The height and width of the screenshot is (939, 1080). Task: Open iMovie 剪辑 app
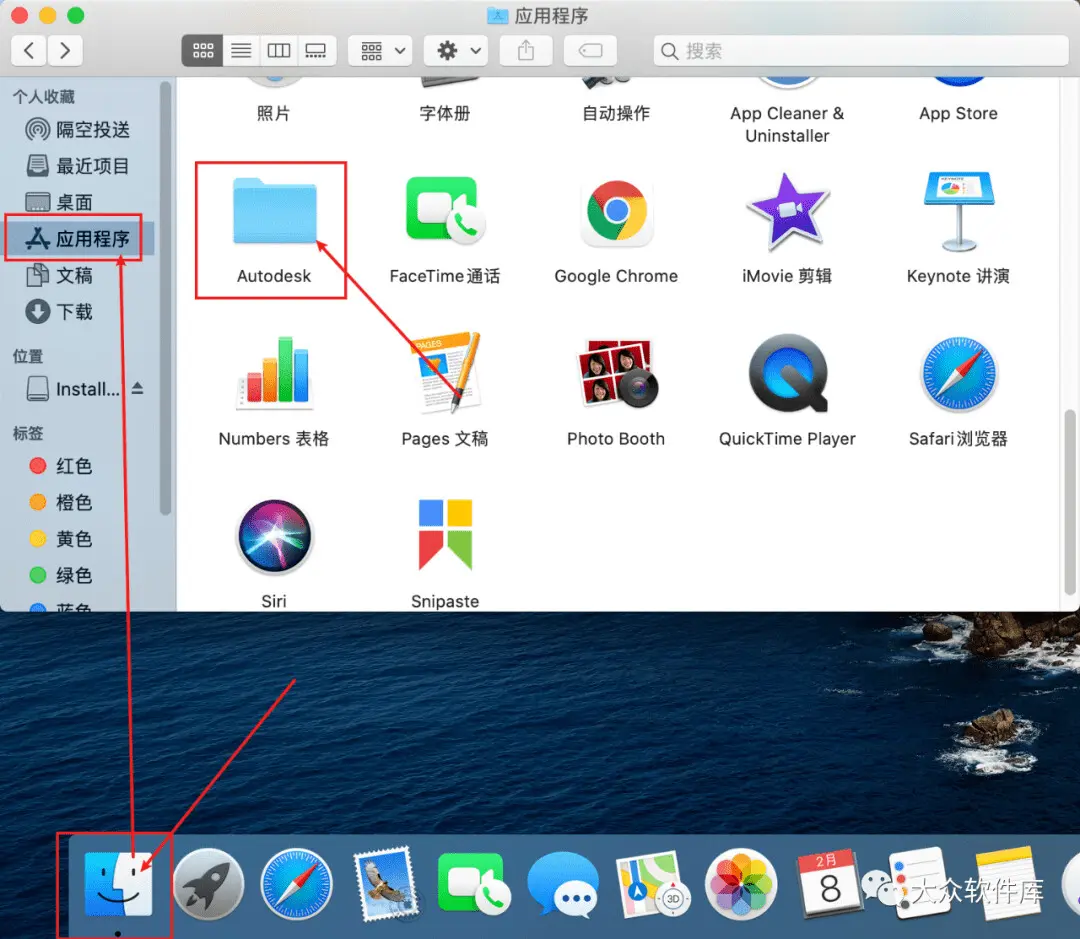(787, 211)
